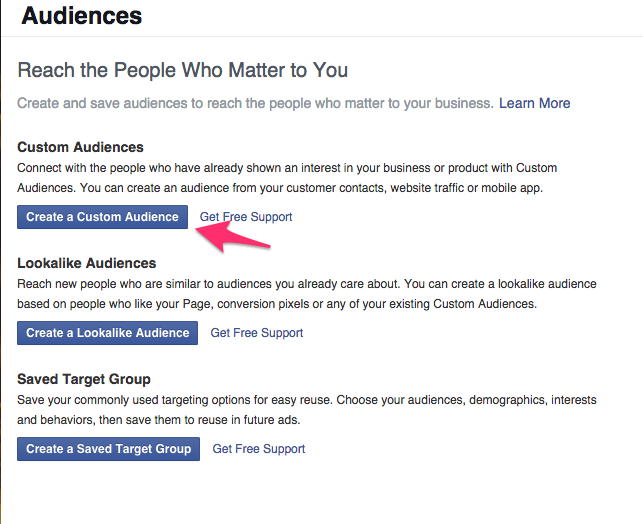This screenshot has width=643, height=524.
Task: Click the Create a Saved Target Group button
Action: 108,449
